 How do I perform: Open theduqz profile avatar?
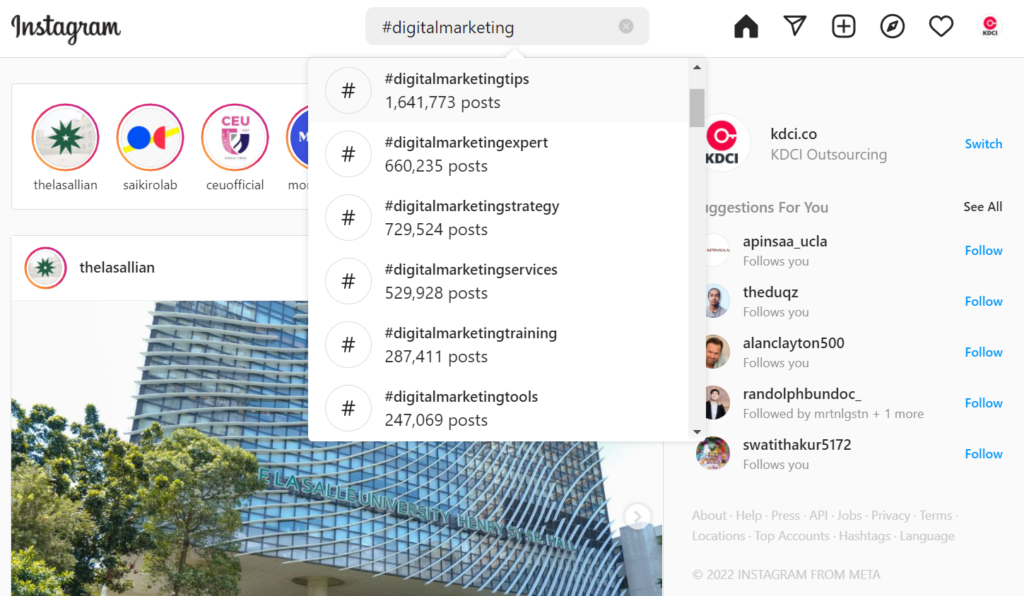coord(717,302)
